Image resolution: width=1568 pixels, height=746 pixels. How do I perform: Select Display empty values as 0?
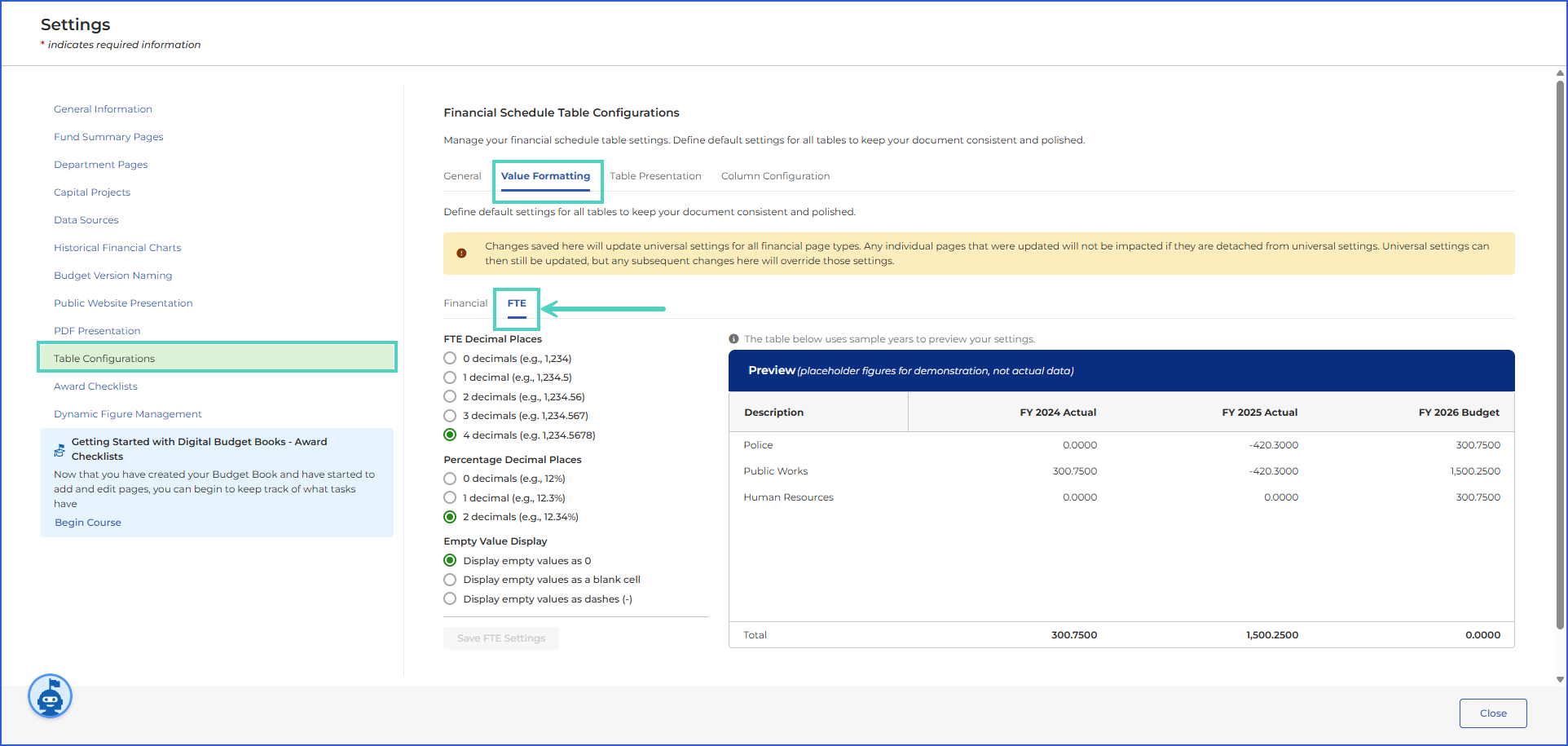click(x=450, y=561)
